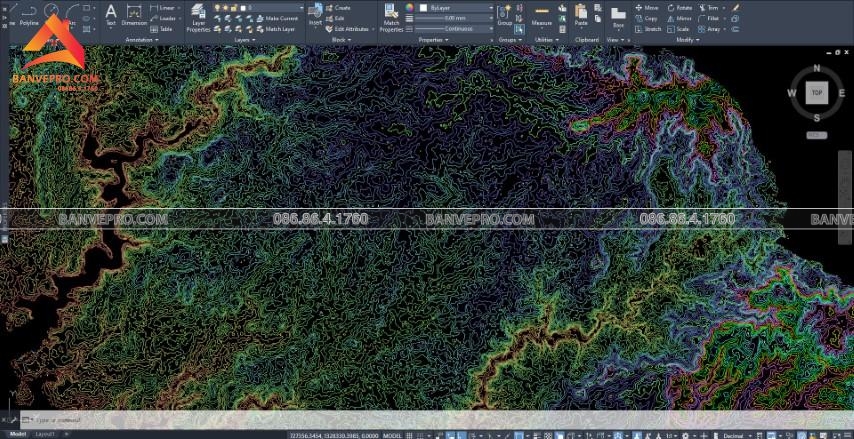Switch to the Layout1 tab
The height and width of the screenshot is (439, 854).
[x=45, y=434]
